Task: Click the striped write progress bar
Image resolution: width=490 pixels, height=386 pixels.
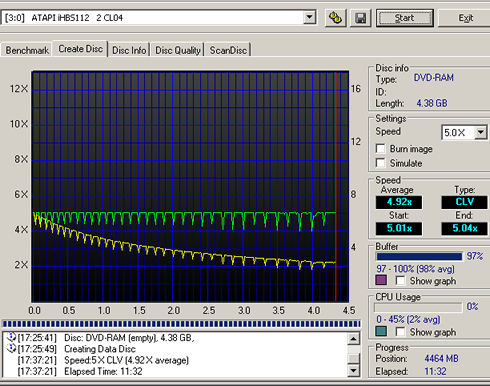Action: point(182,324)
